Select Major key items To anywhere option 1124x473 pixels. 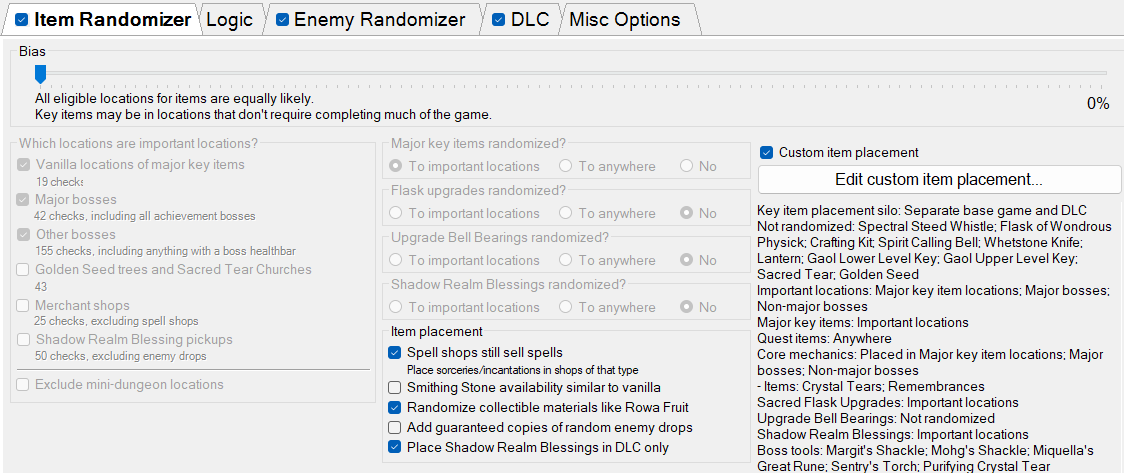(x=566, y=167)
